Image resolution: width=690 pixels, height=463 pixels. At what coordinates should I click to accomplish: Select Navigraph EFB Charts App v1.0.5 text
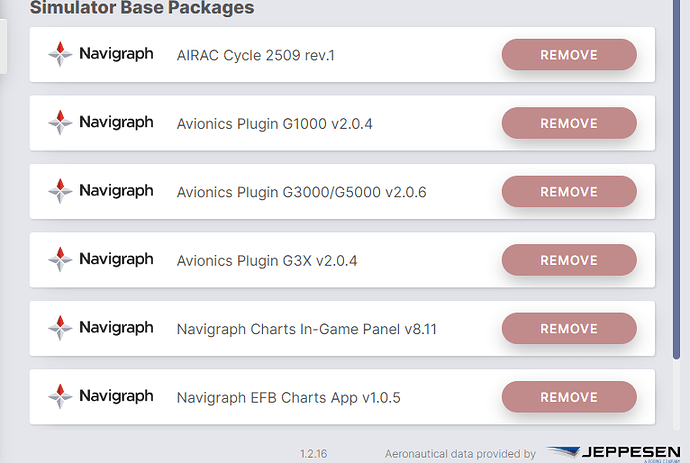pos(289,398)
